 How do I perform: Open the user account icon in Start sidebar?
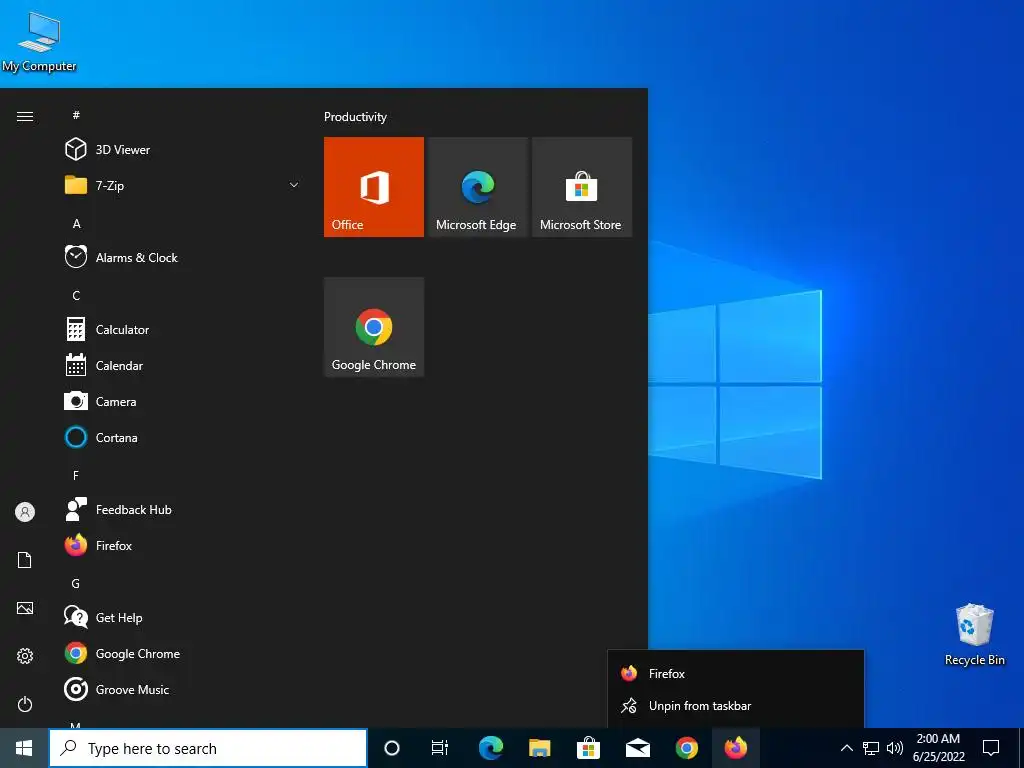pyautogui.click(x=25, y=512)
